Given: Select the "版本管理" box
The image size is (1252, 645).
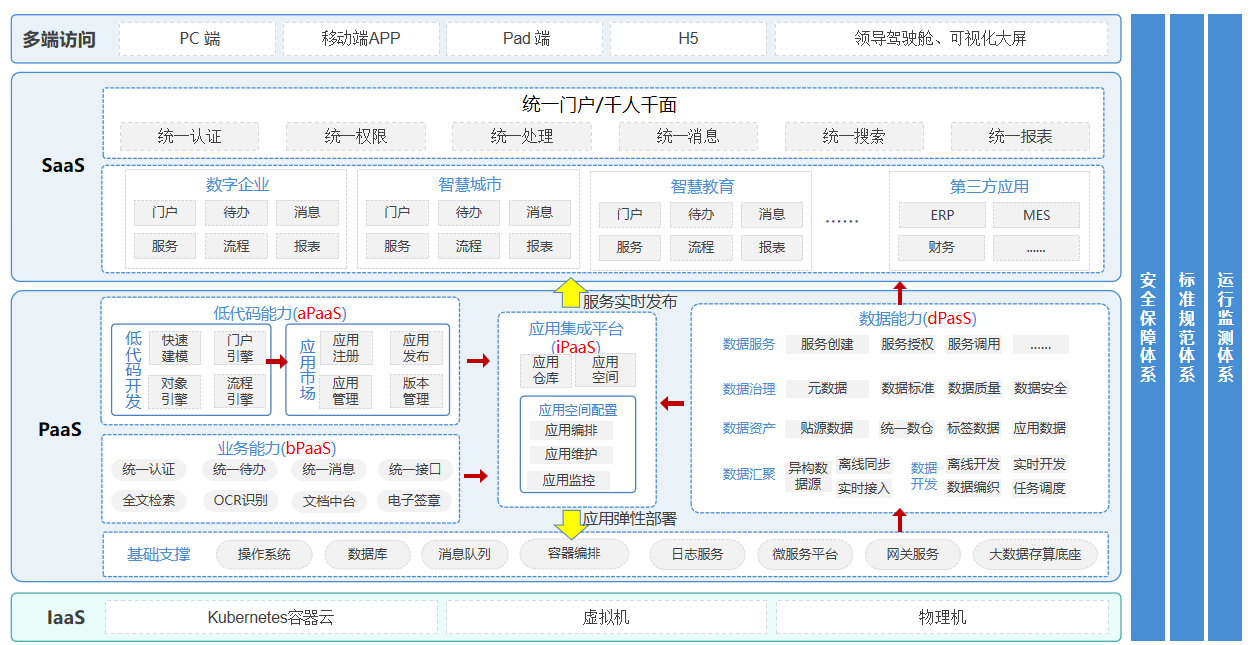Looking at the screenshot, I should click(416, 391).
